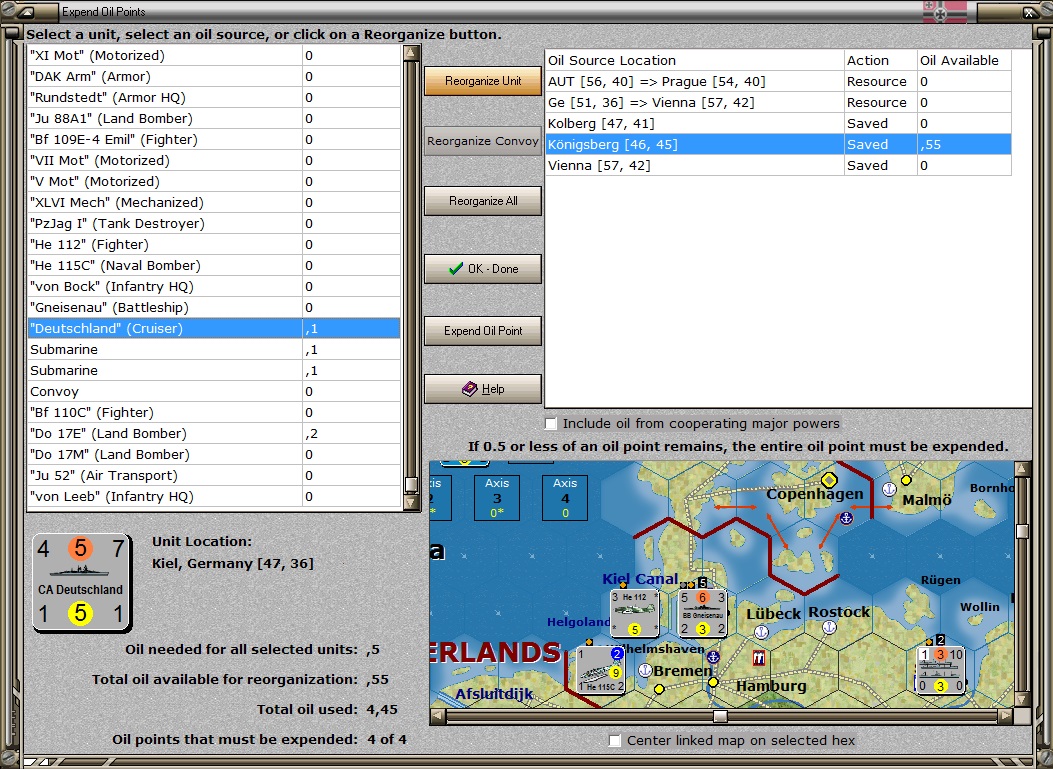Click the green checkmark on OK - Done
The width and height of the screenshot is (1053, 769).
pos(456,269)
